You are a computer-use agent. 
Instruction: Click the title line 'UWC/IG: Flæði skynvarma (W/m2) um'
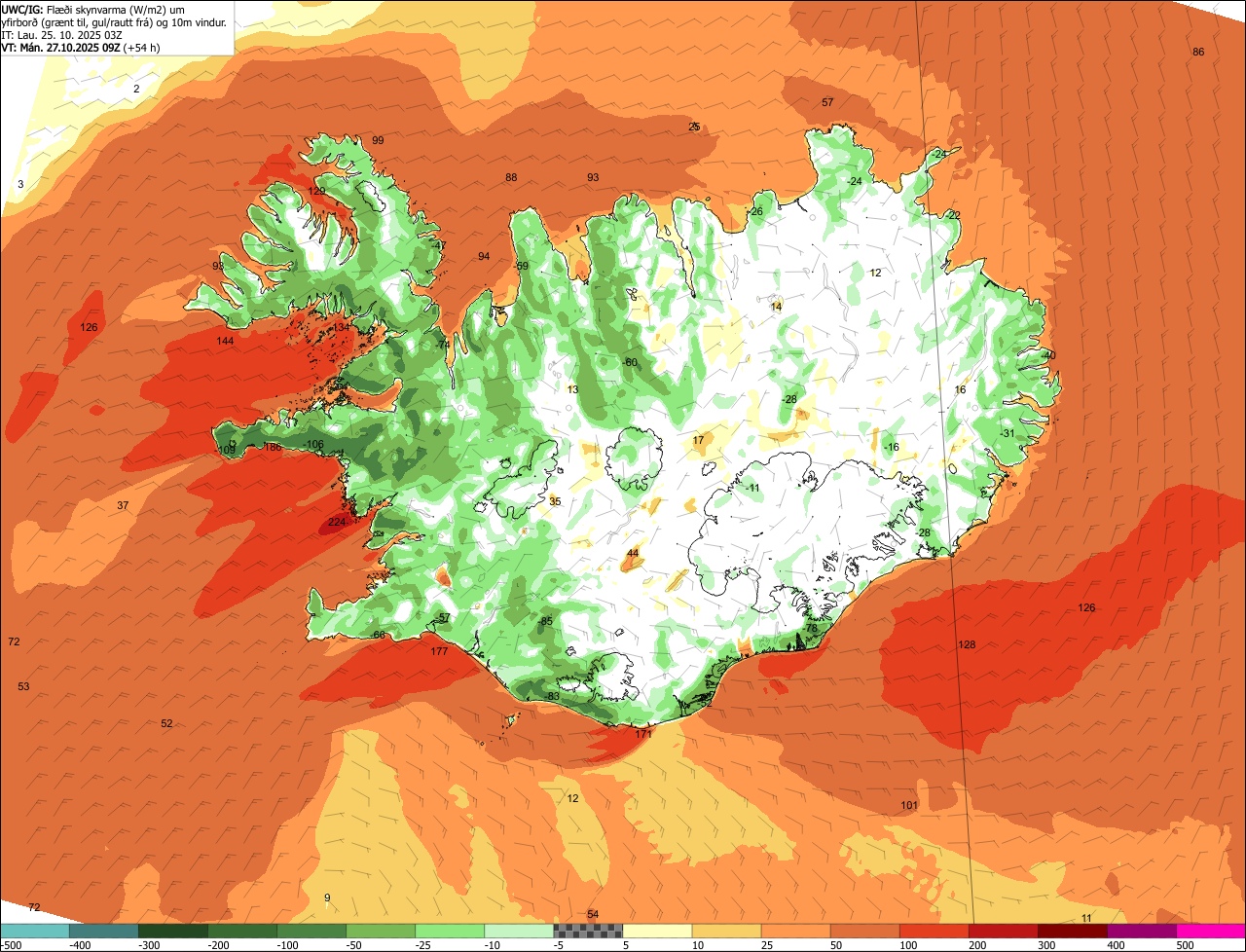[x=93, y=9]
